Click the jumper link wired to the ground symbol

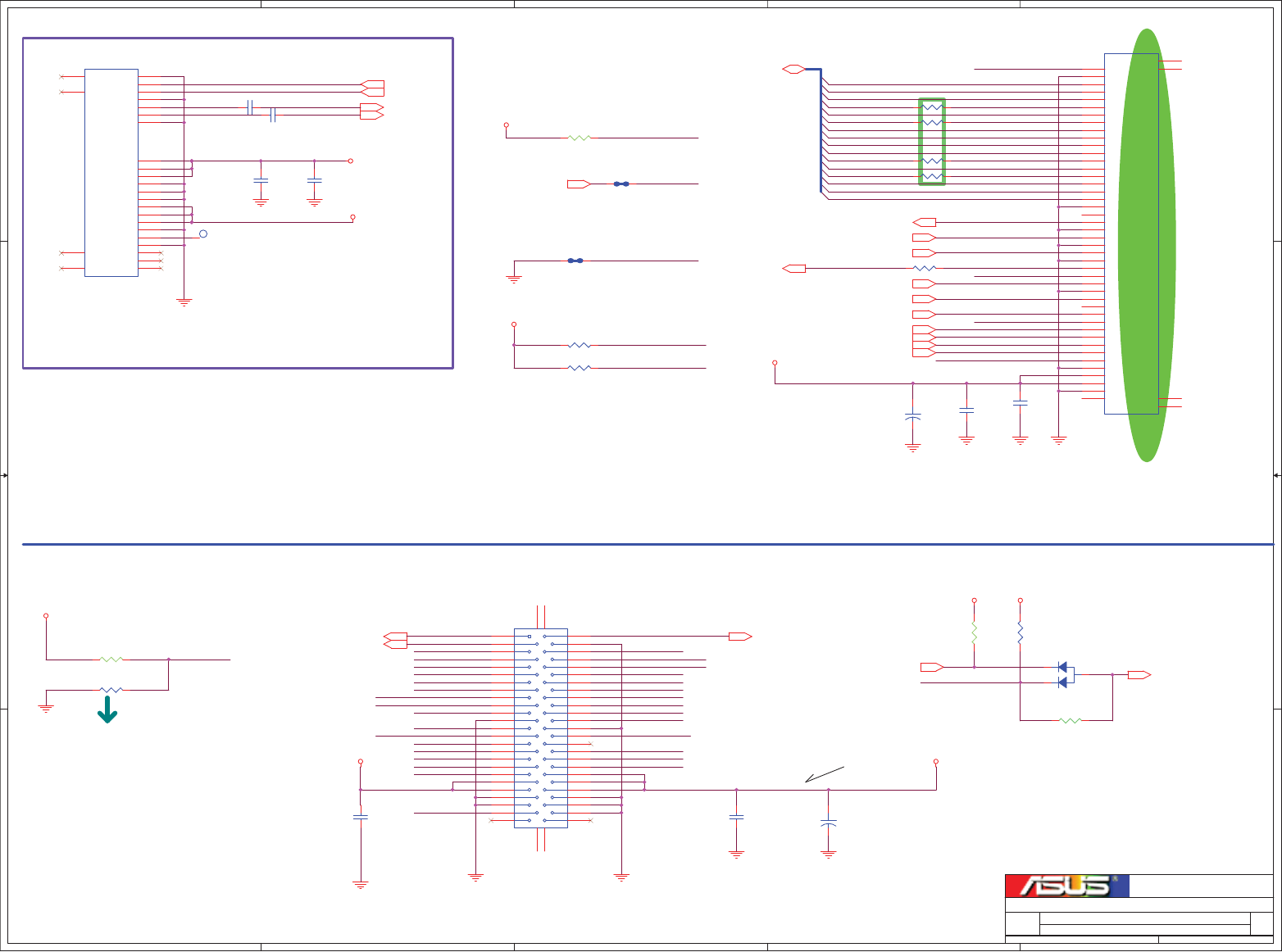tap(575, 261)
